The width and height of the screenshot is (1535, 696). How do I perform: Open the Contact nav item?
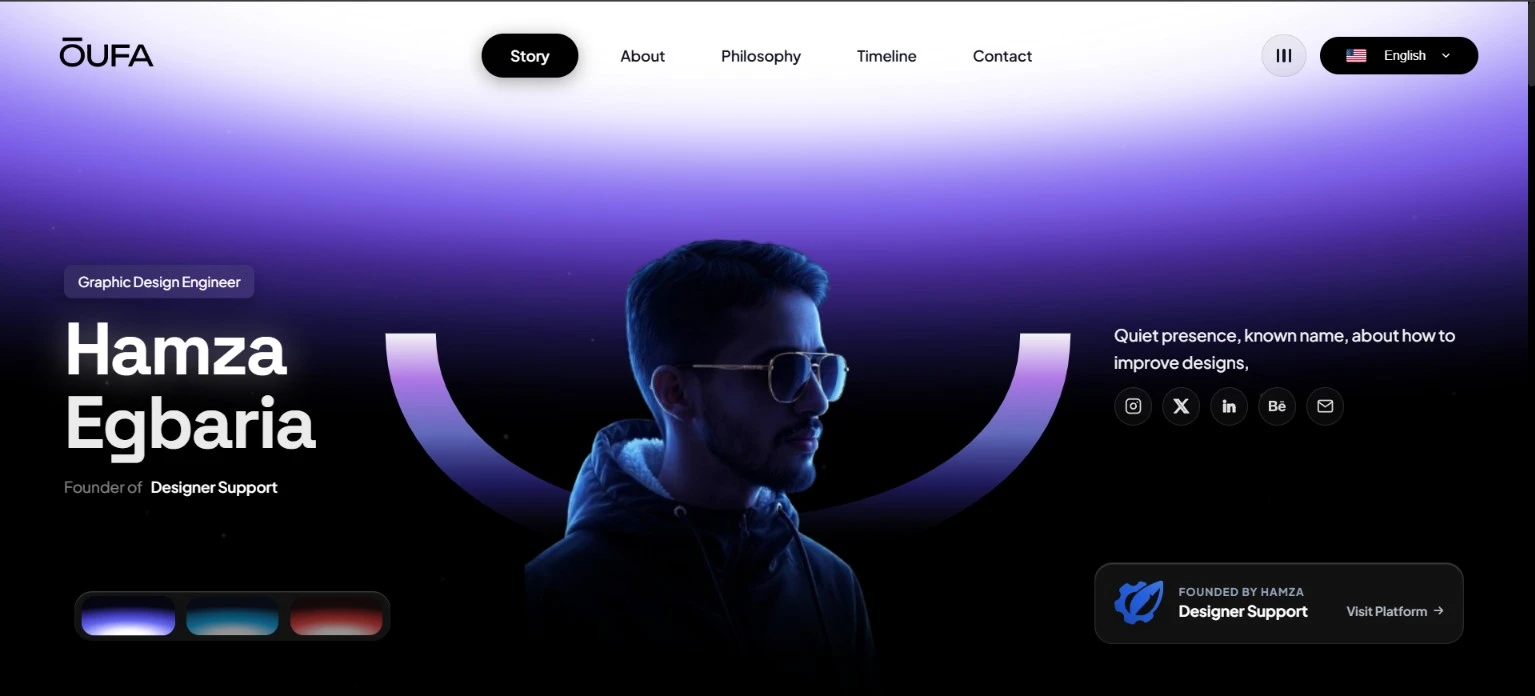(x=1002, y=56)
